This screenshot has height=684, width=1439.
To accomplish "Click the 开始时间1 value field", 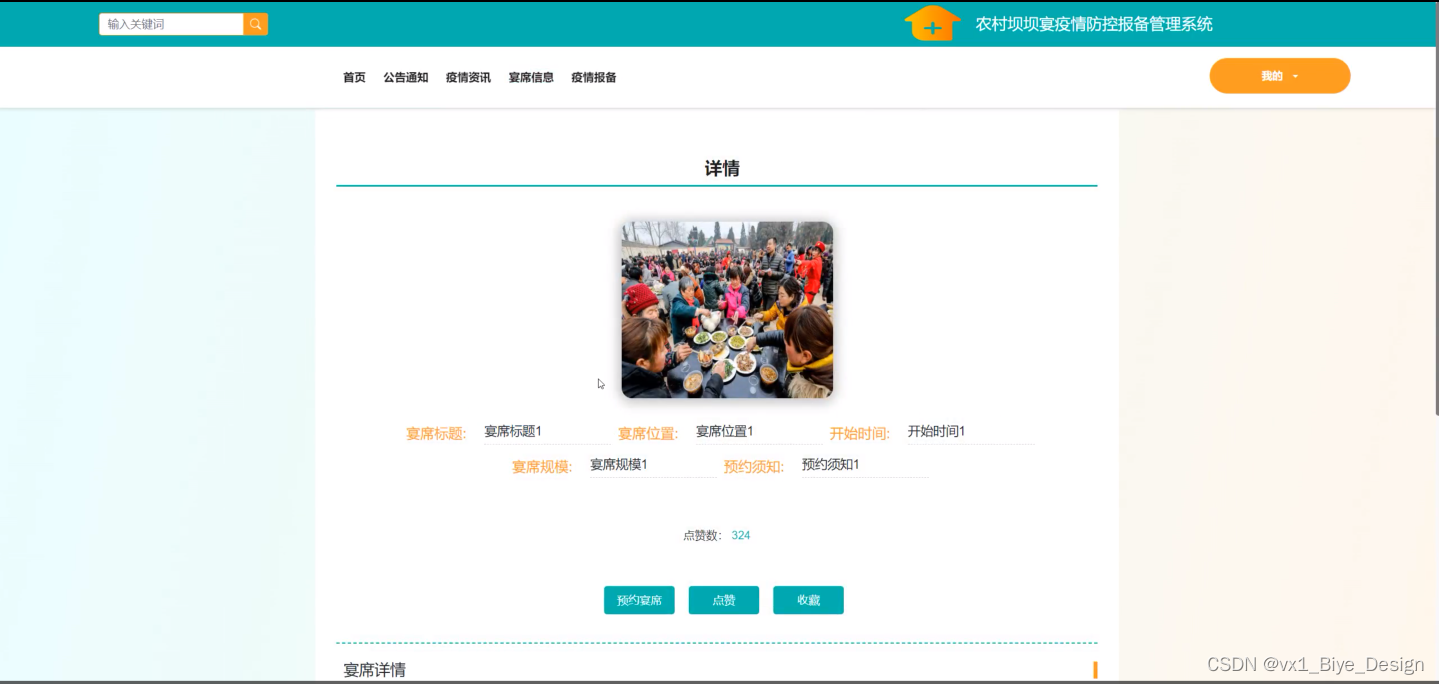I will [970, 432].
